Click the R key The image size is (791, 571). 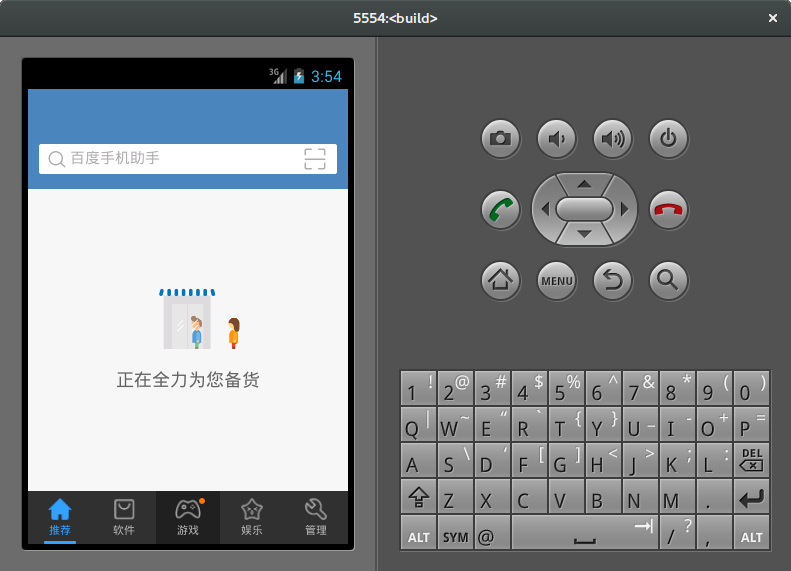pyautogui.click(x=530, y=425)
